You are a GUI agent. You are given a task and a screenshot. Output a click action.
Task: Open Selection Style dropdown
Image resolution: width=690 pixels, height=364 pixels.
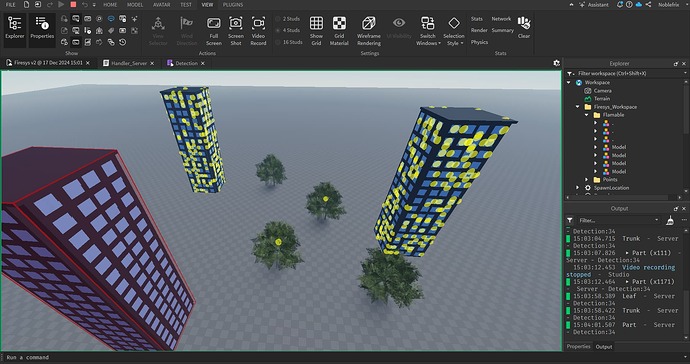pos(454,31)
